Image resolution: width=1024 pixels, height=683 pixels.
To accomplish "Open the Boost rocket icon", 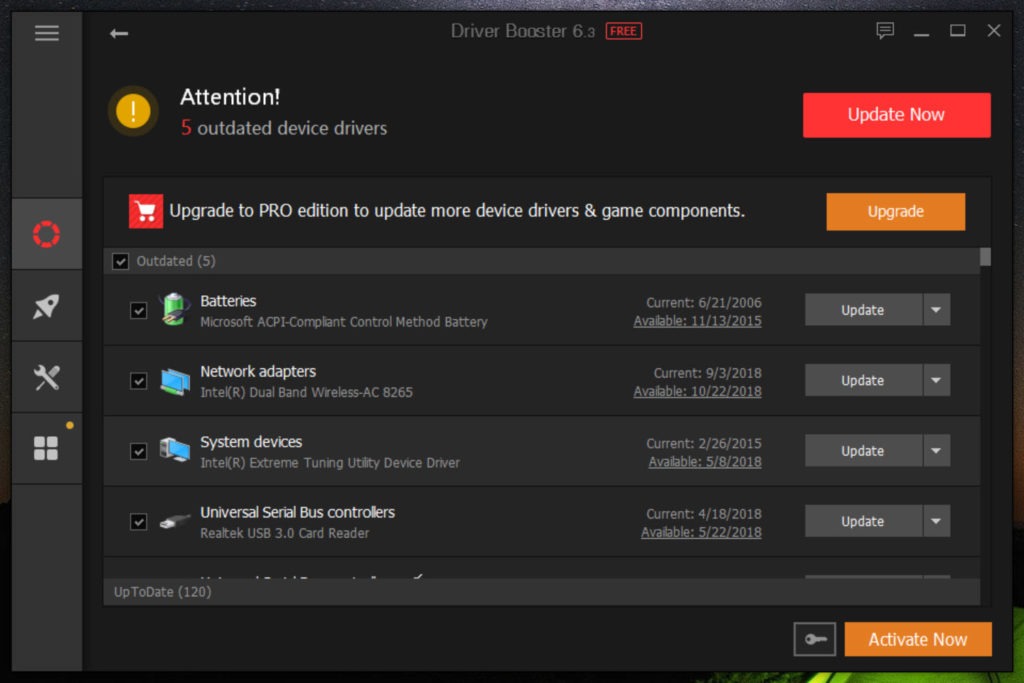I will point(46,306).
